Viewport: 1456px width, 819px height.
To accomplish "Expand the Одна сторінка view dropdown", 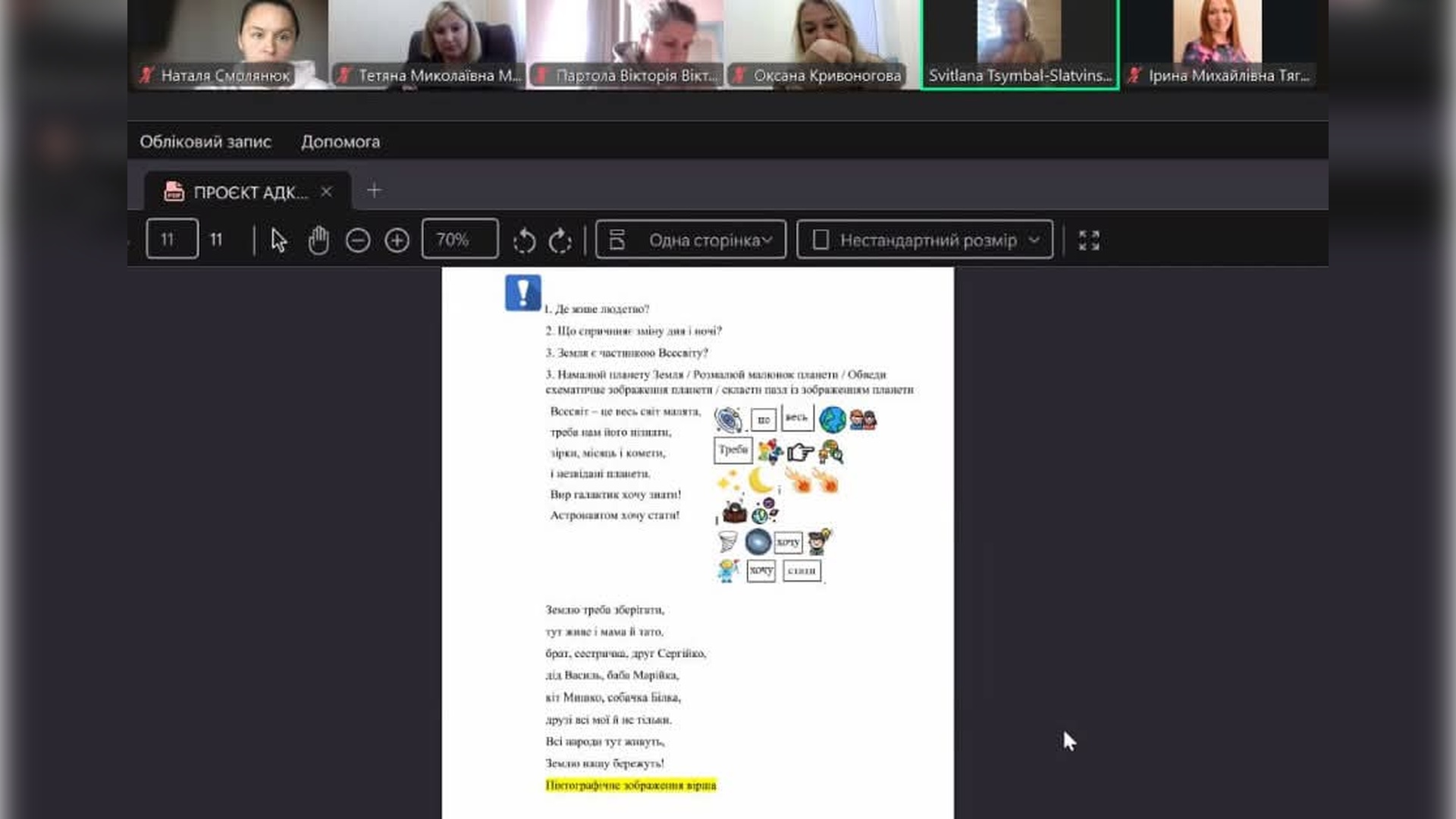I will (x=691, y=240).
